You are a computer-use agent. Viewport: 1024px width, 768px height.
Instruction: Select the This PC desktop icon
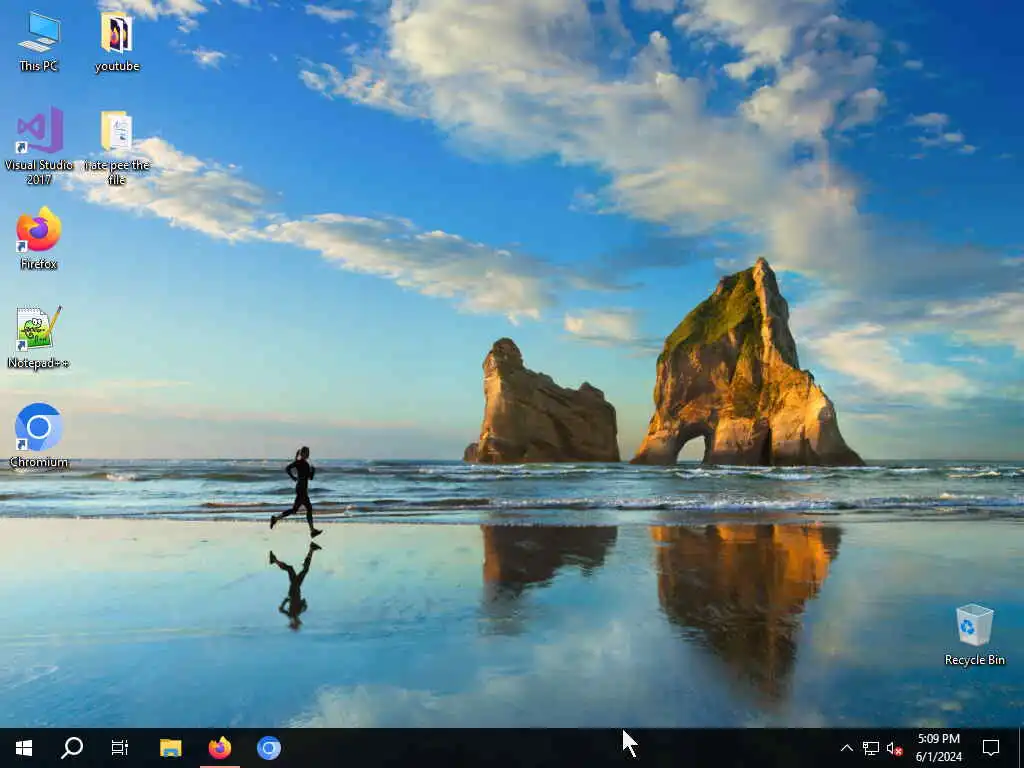click(39, 41)
